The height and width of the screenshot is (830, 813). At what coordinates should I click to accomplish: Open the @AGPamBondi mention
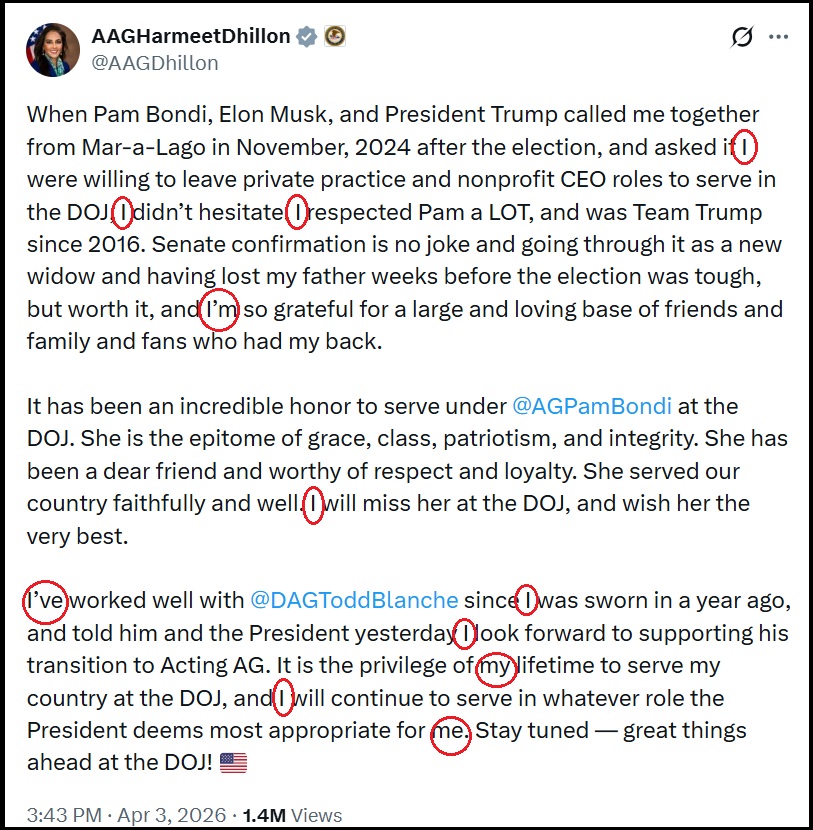point(592,406)
